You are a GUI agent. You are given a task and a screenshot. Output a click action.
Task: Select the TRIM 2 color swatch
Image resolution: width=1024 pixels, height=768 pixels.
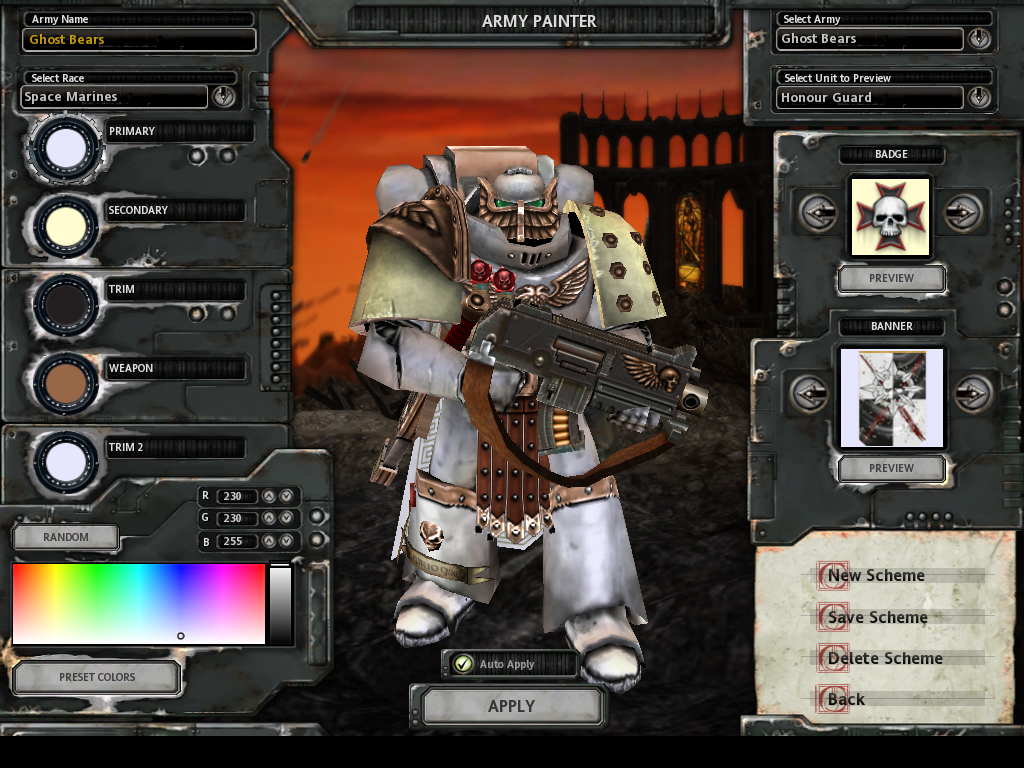(65, 462)
